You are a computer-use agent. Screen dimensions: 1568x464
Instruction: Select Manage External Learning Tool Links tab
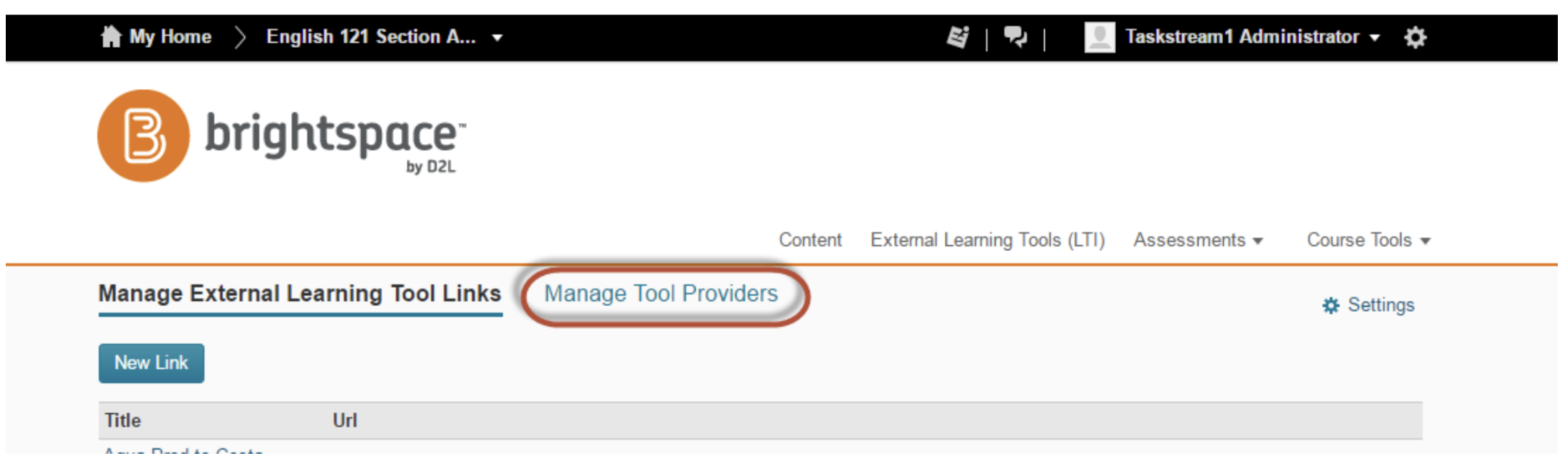(300, 294)
